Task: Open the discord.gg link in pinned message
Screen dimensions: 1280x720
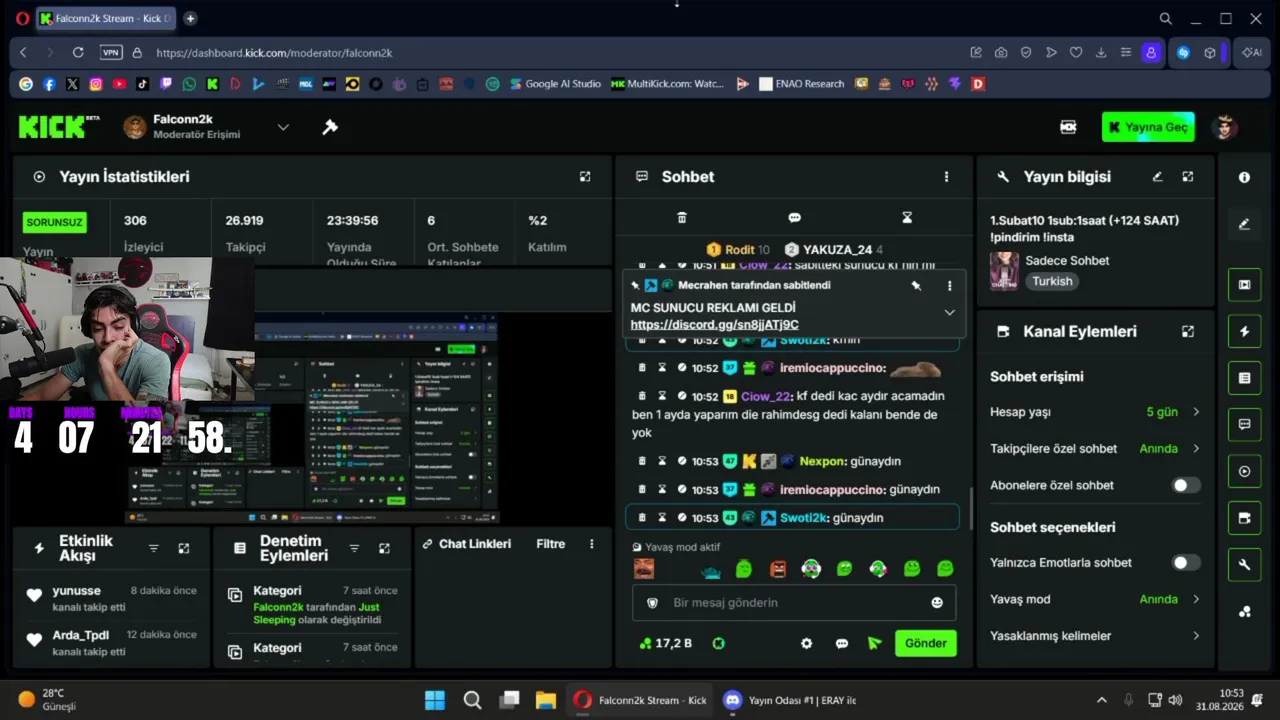Action: click(x=715, y=325)
